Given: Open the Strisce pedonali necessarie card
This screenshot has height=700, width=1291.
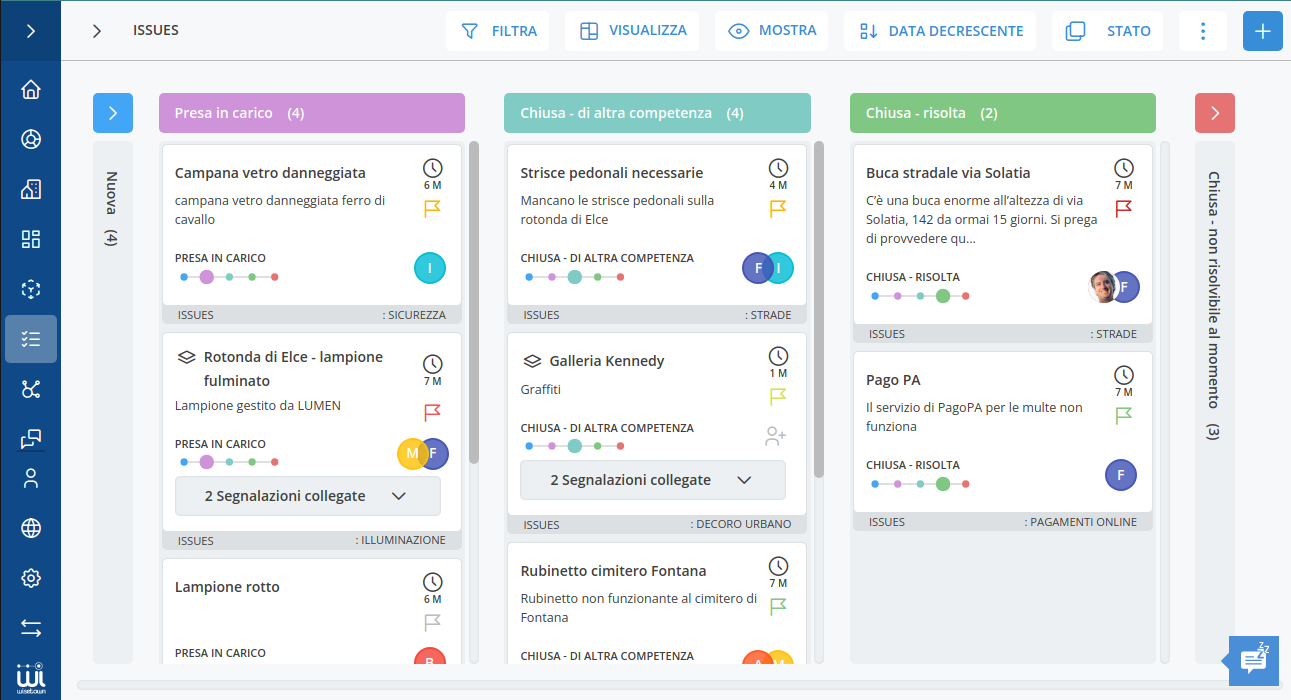Looking at the screenshot, I should coord(611,173).
